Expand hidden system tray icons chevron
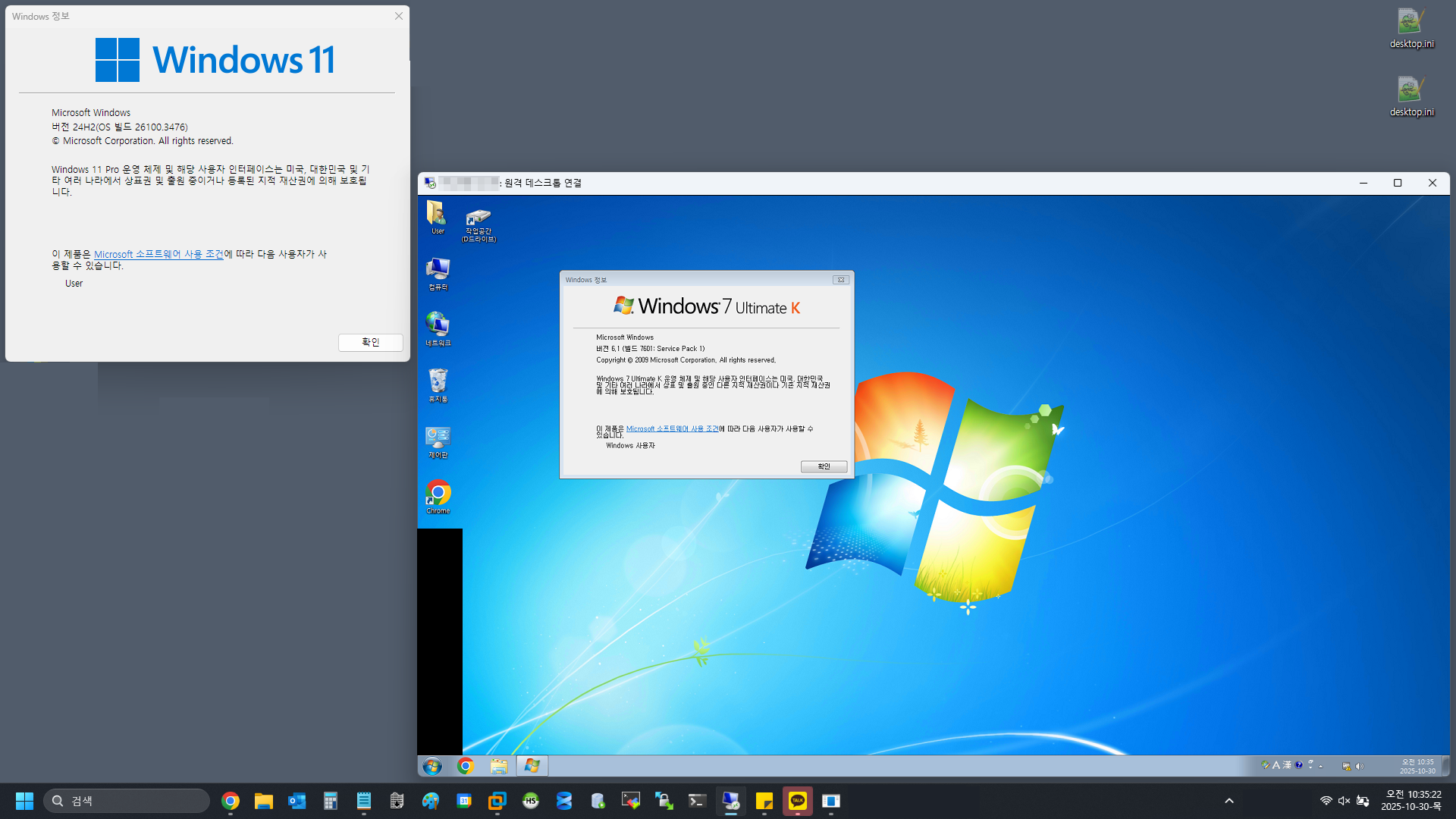The image size is (1456, 819). pos(1229,801)
